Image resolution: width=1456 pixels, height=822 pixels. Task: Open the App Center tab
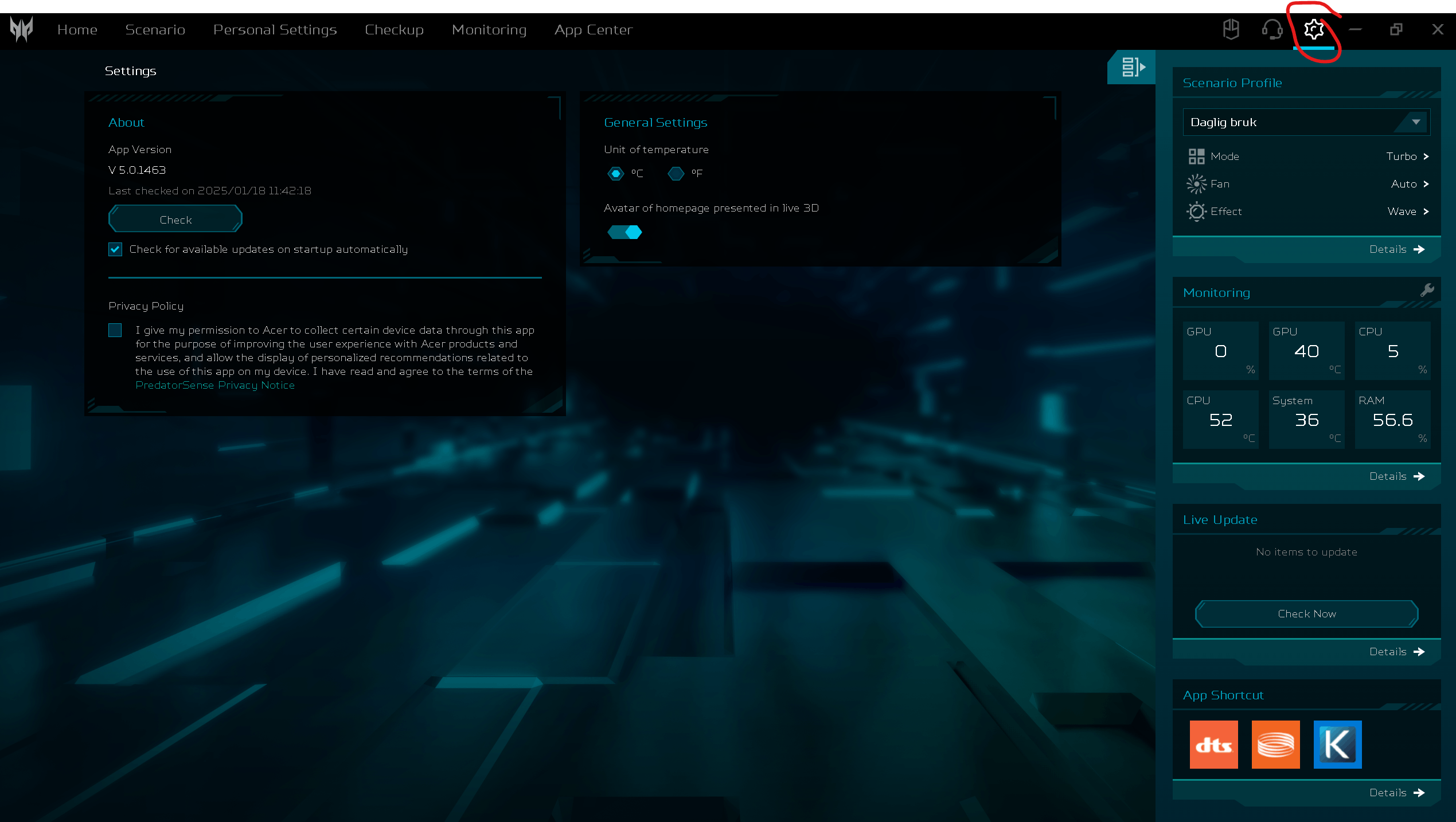[594, 30]
